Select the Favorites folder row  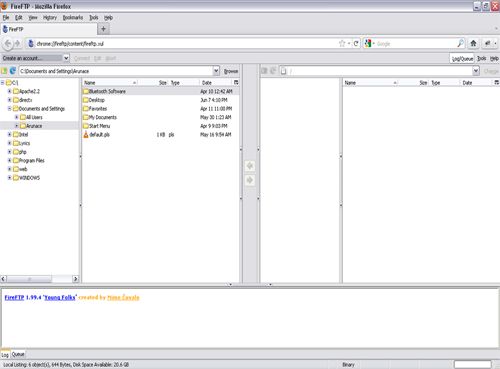coord(161,108)
